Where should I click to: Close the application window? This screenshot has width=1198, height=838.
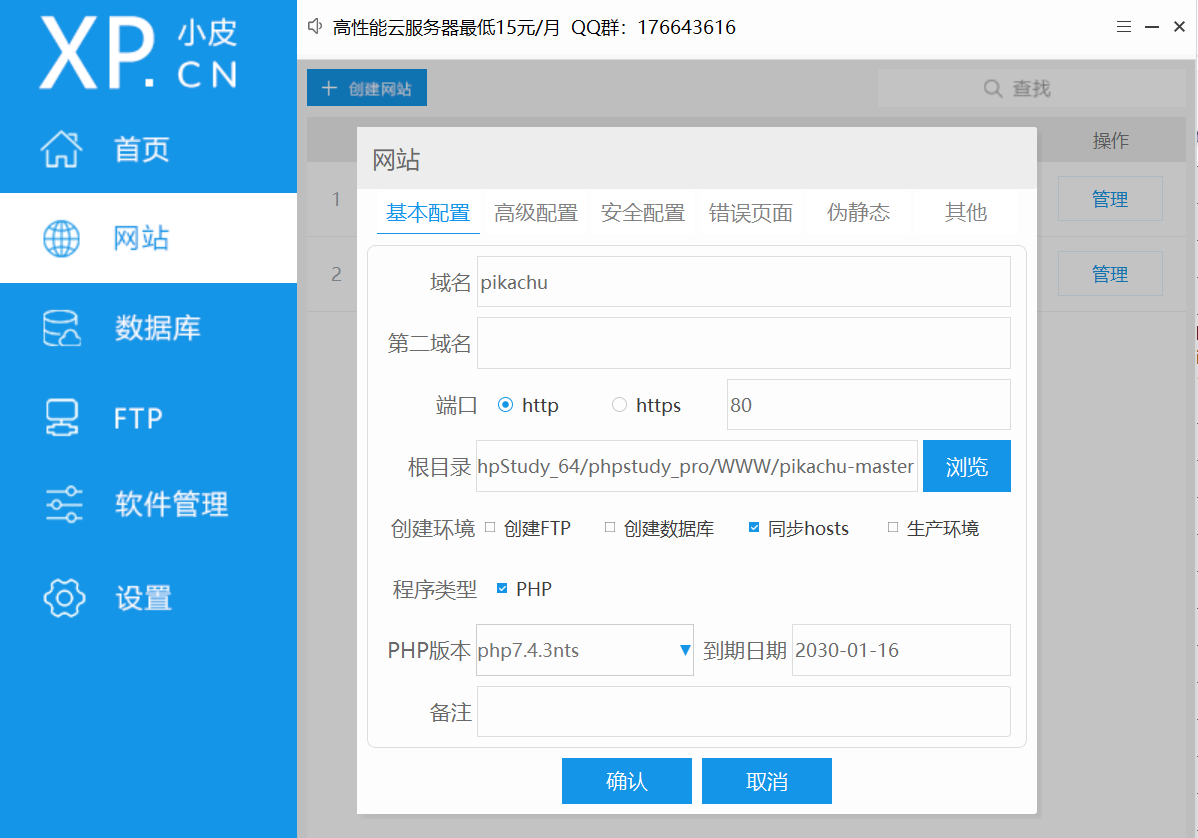1179,27
